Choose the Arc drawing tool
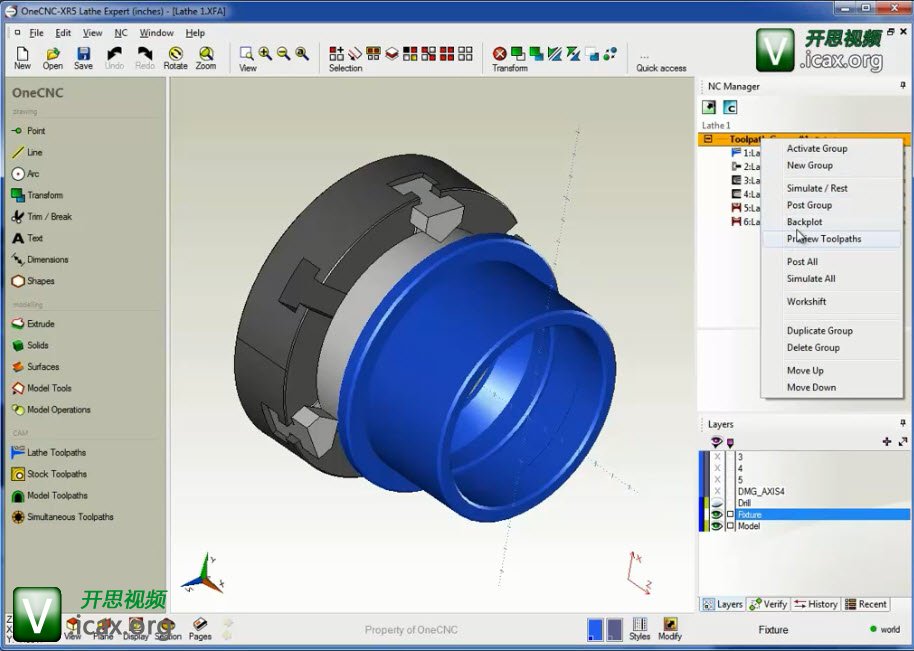The height and width of the screenshot is (651, 914). (32, 174)
